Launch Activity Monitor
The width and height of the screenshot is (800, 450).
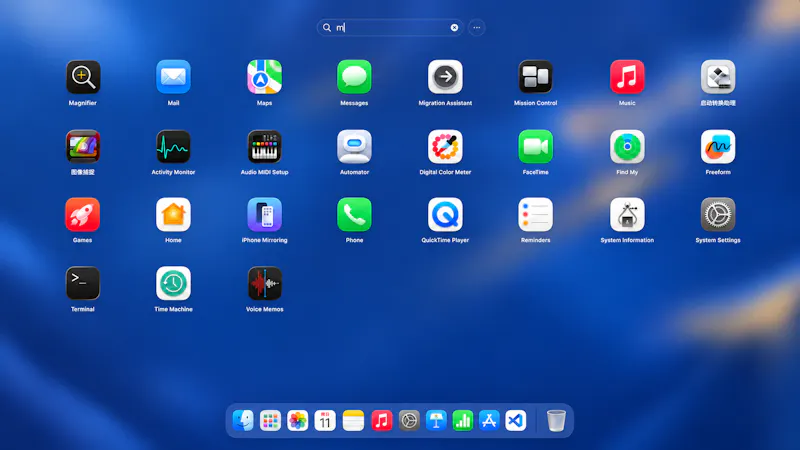click(x=173, y=147)
